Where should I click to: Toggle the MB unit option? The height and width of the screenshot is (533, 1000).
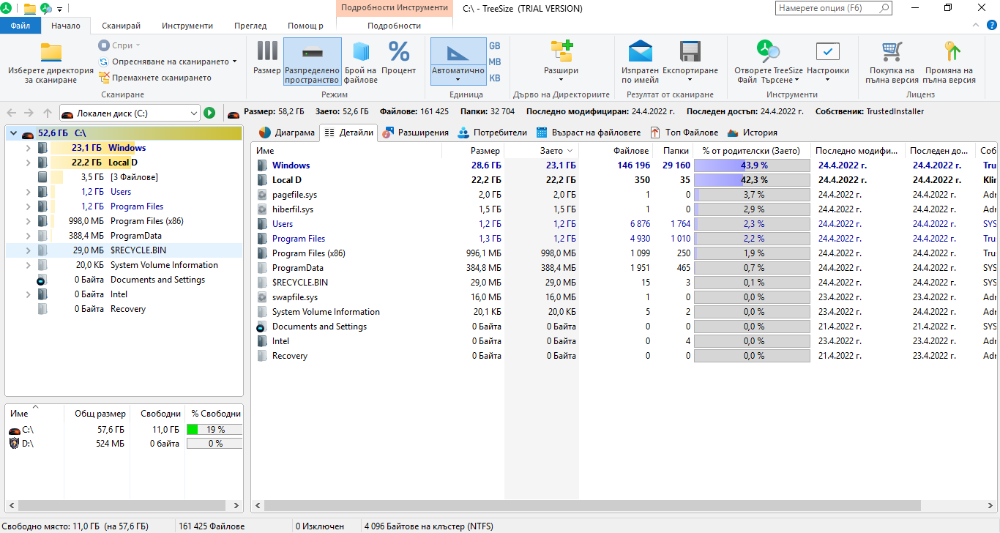coord(495,62)
